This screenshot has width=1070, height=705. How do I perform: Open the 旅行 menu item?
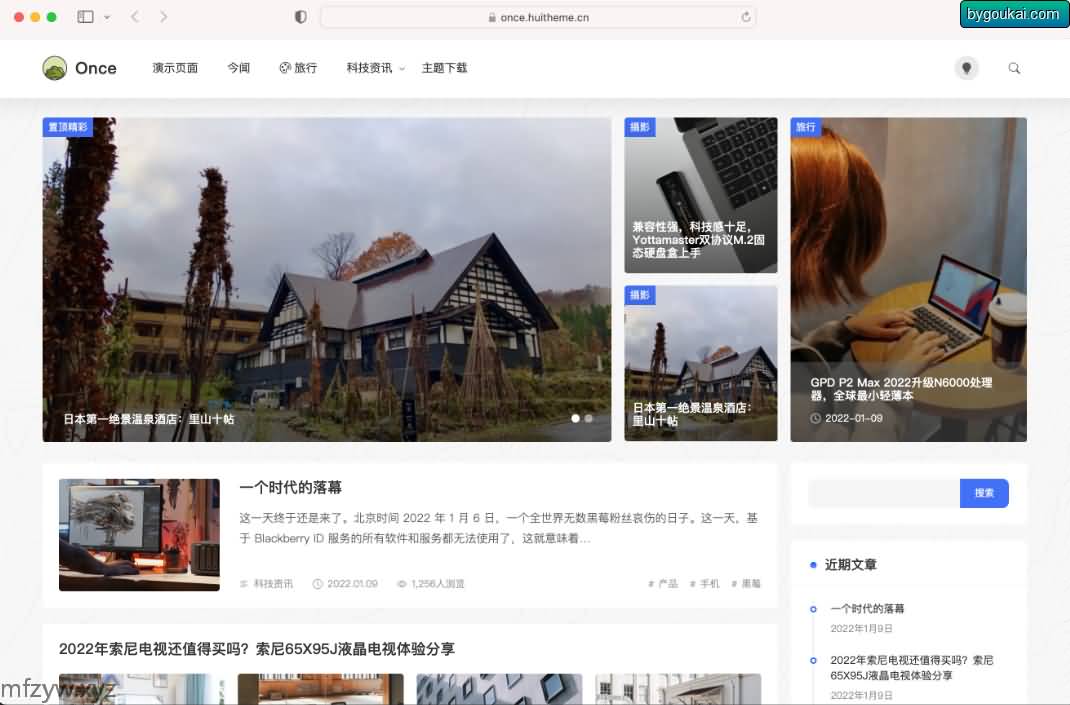coord(298,68)
